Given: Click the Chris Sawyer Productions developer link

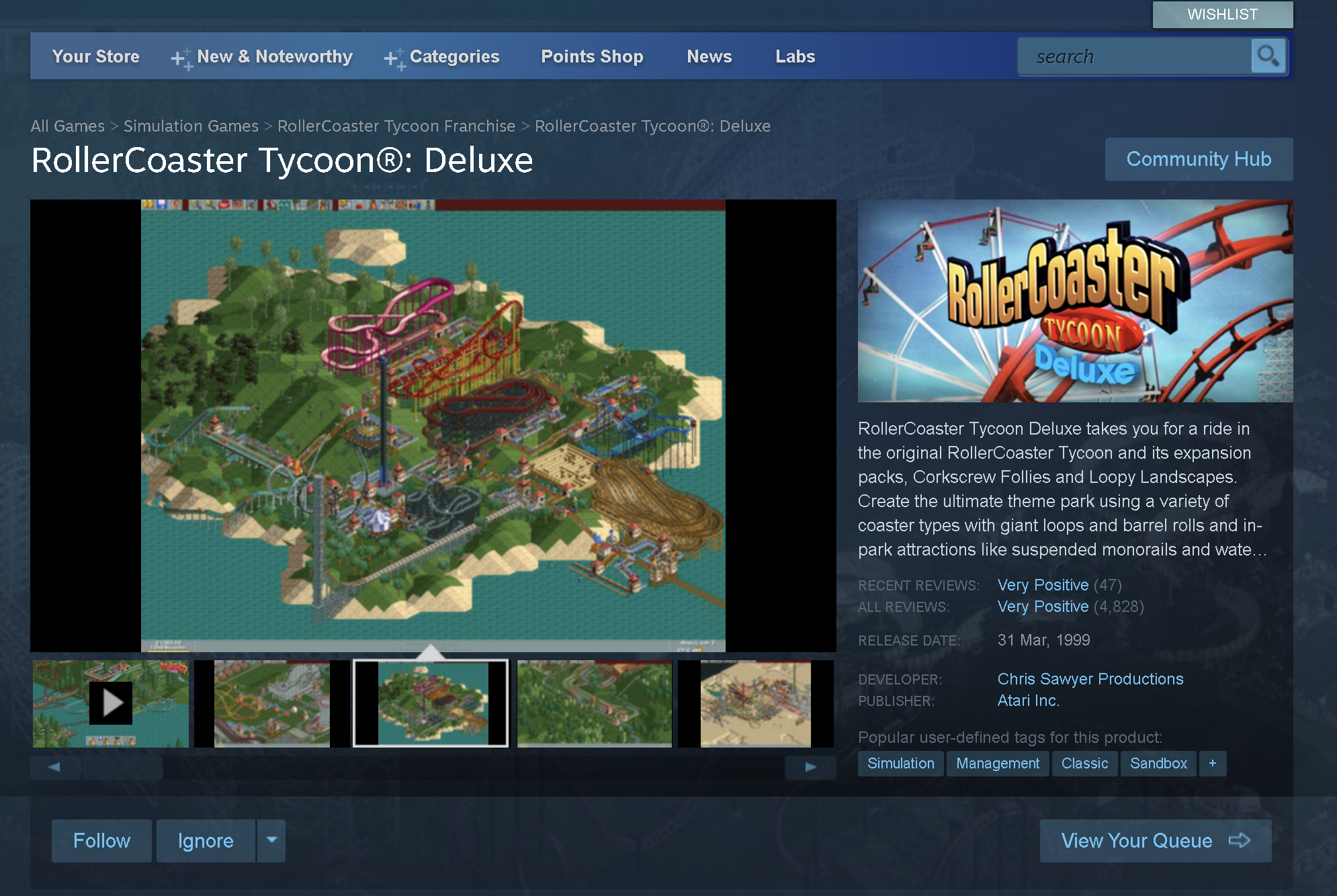Looking at the screenshot, I should (x=1090, y=679).
